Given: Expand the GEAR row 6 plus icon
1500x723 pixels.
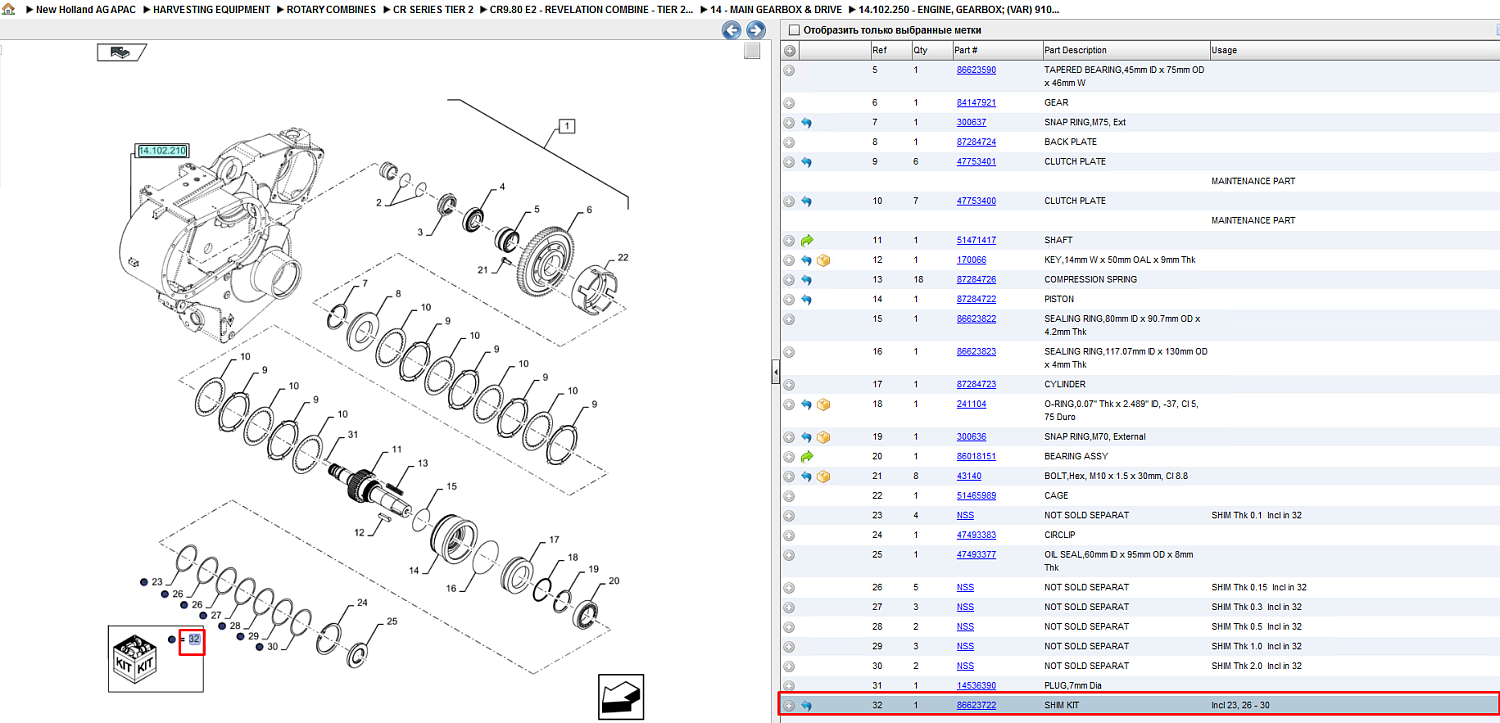Looking at the screenshot, I should [789, 102].
